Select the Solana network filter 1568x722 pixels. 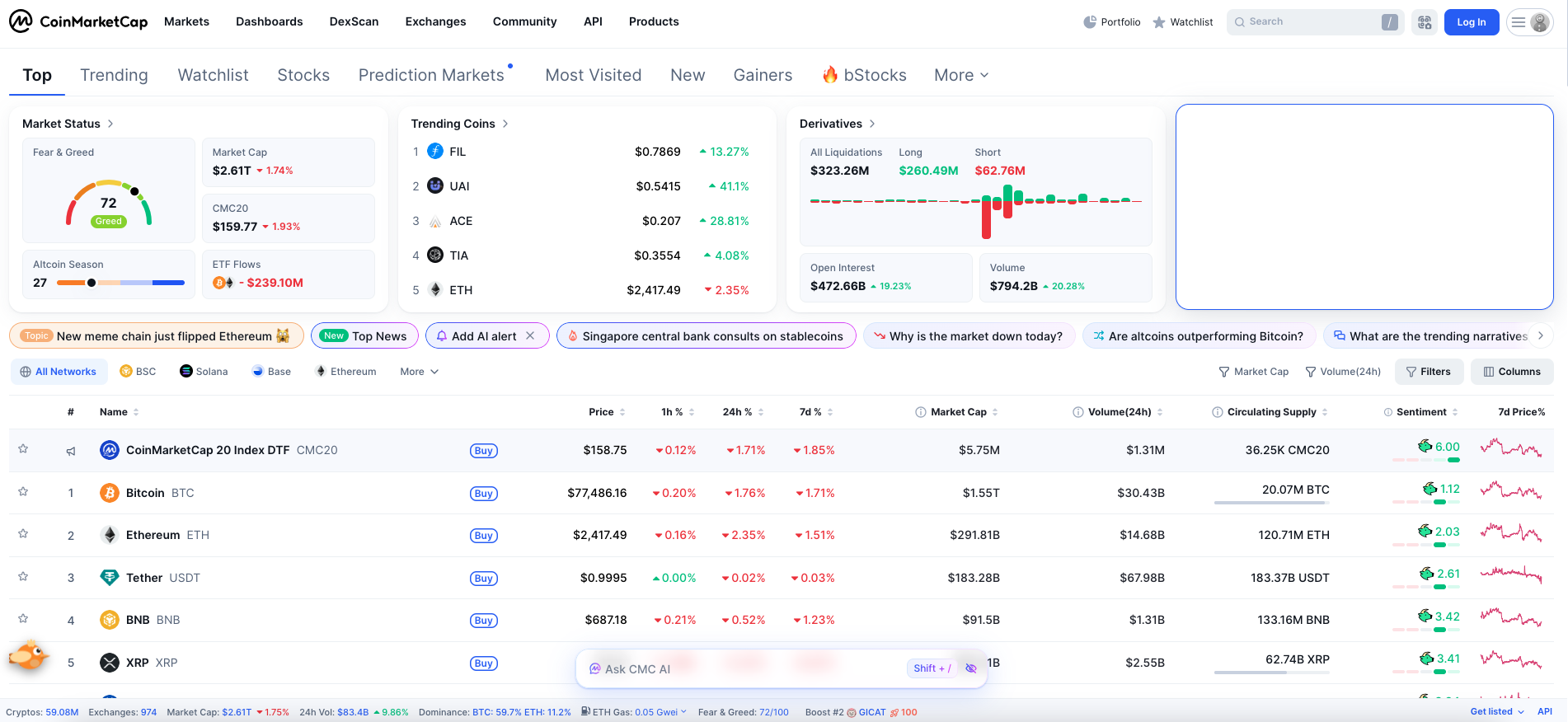pos(204,372)
